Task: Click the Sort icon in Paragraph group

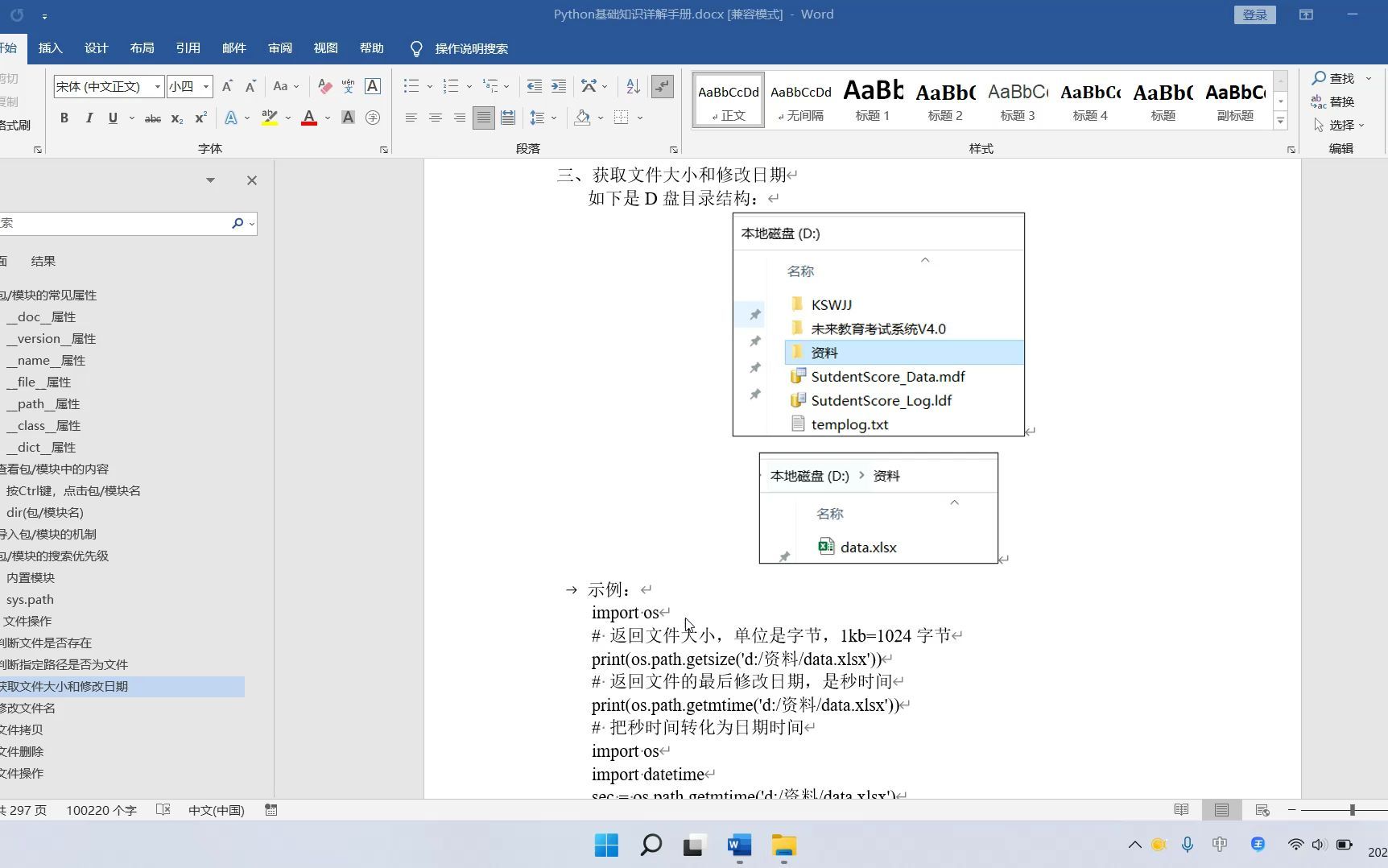Action: click(x=633, y=86)
